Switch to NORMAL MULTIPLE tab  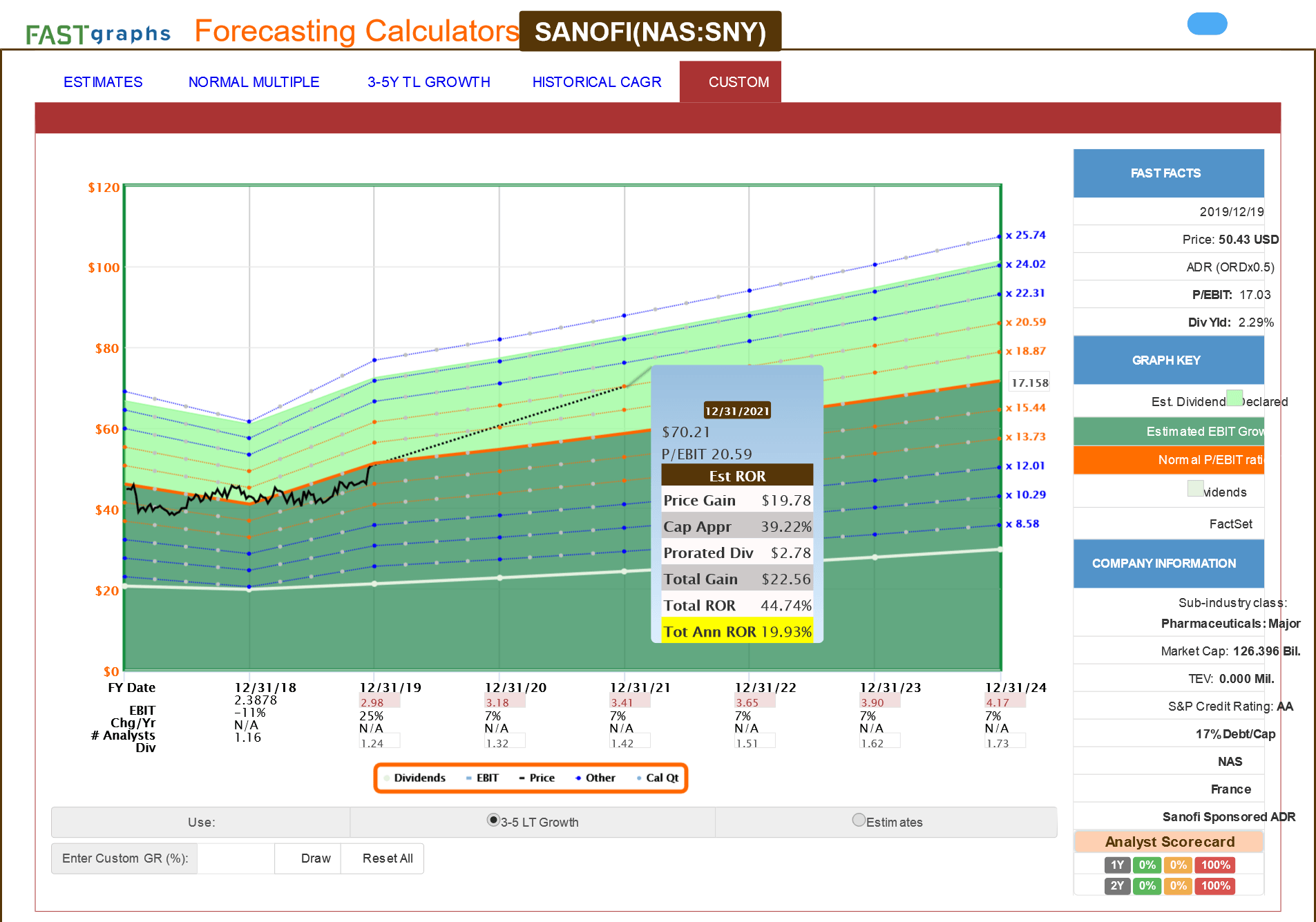point(254,82)
